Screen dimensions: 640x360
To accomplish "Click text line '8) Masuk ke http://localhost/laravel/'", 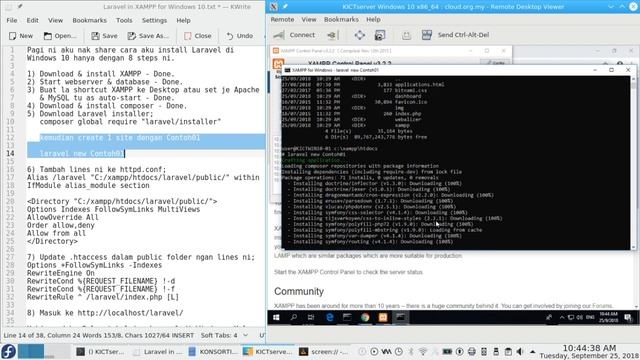I will pos(105,313).
